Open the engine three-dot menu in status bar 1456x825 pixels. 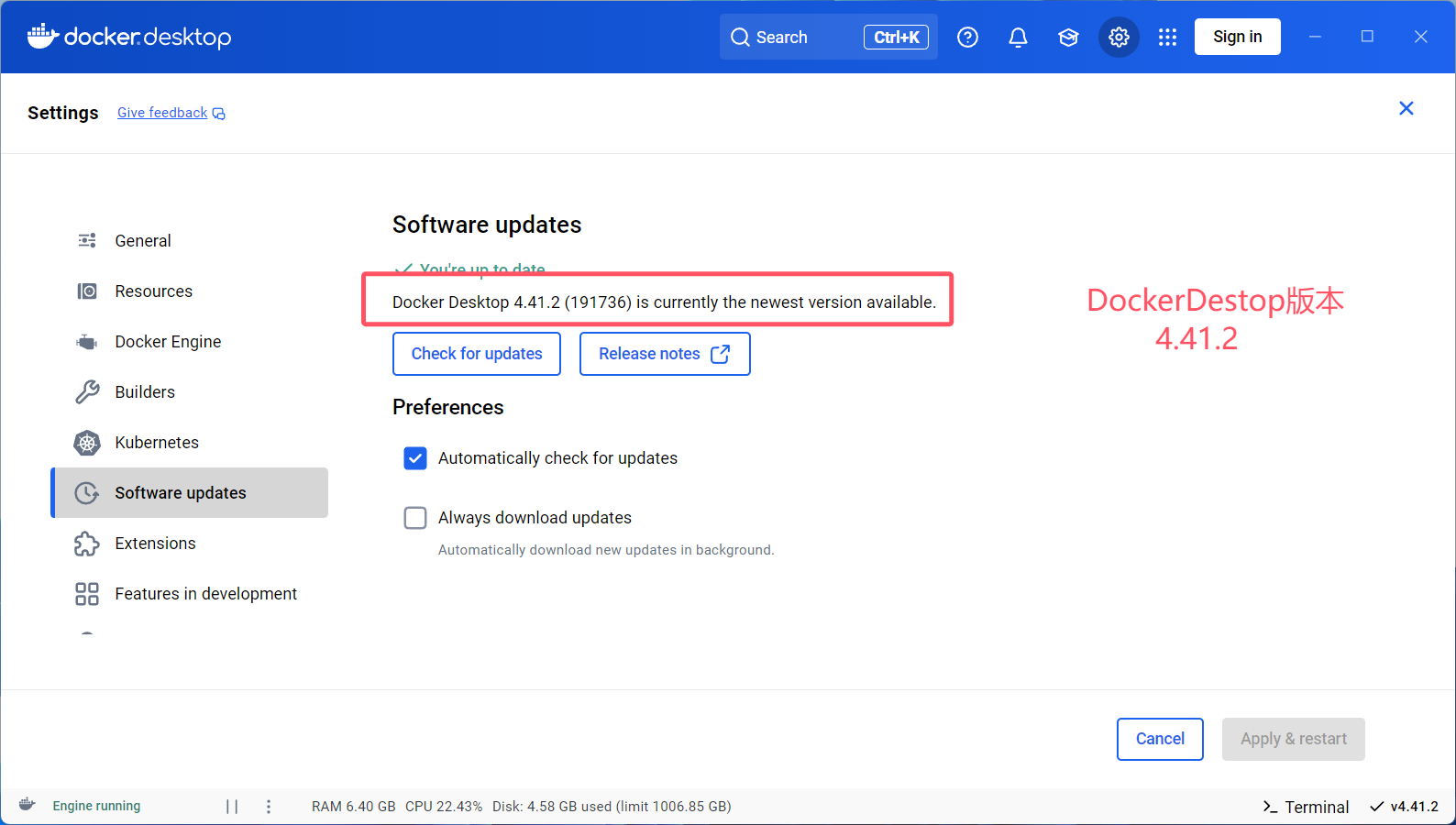pos(269,806)
